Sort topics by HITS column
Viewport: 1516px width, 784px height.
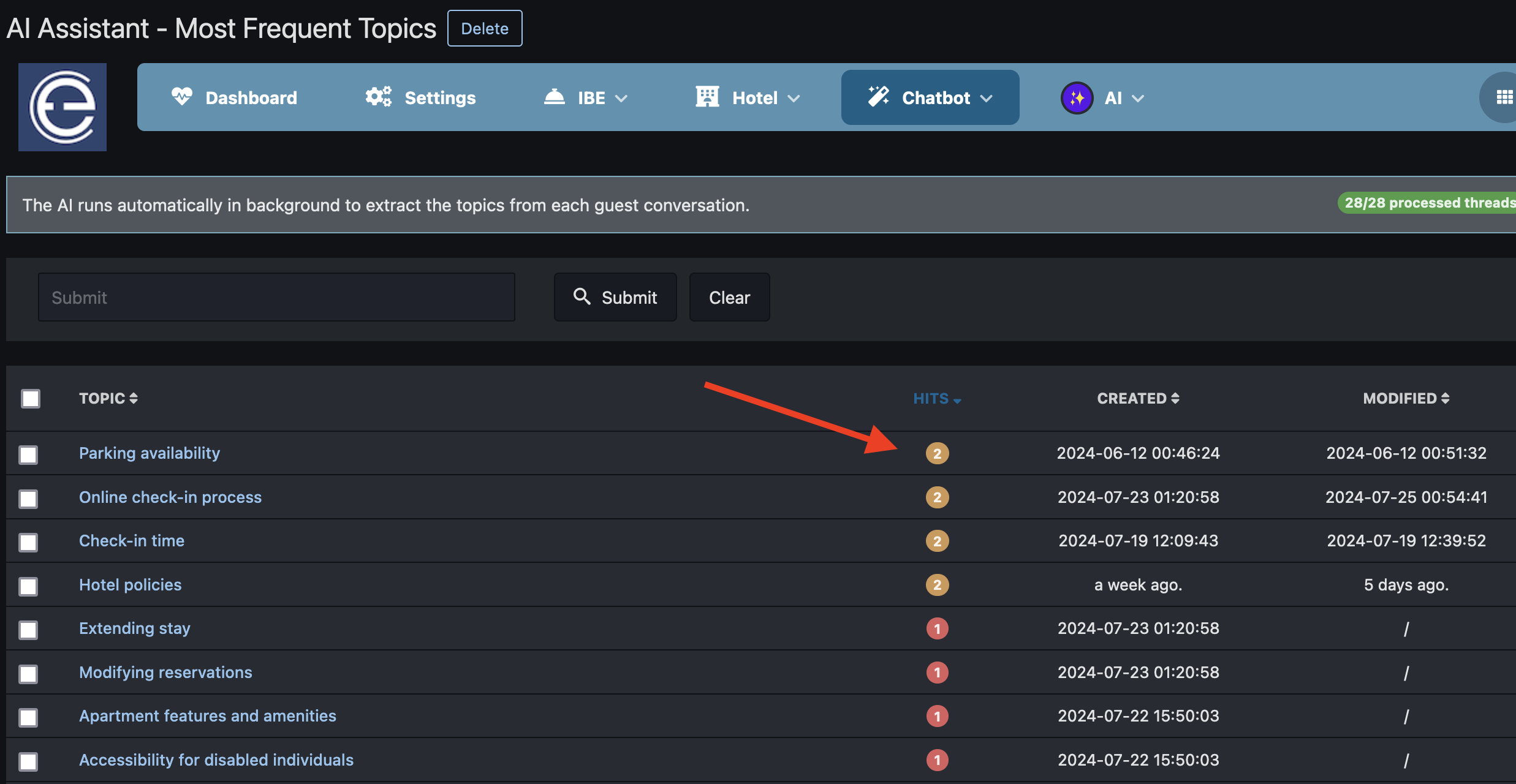(x=934, y=397)
